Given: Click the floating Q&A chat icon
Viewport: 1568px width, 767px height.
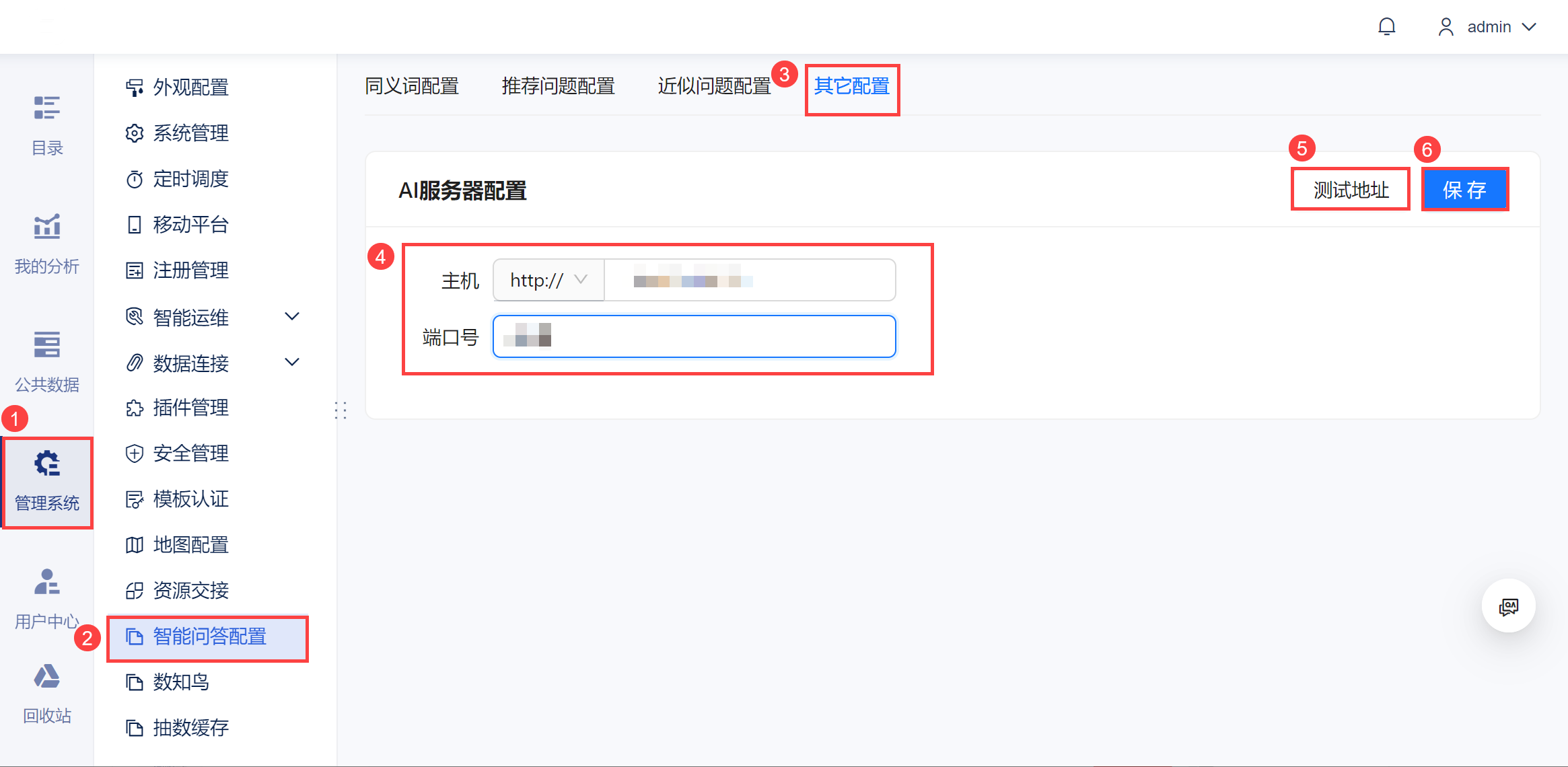Looking at the screenshot, I should click(x=1508, y=606).
